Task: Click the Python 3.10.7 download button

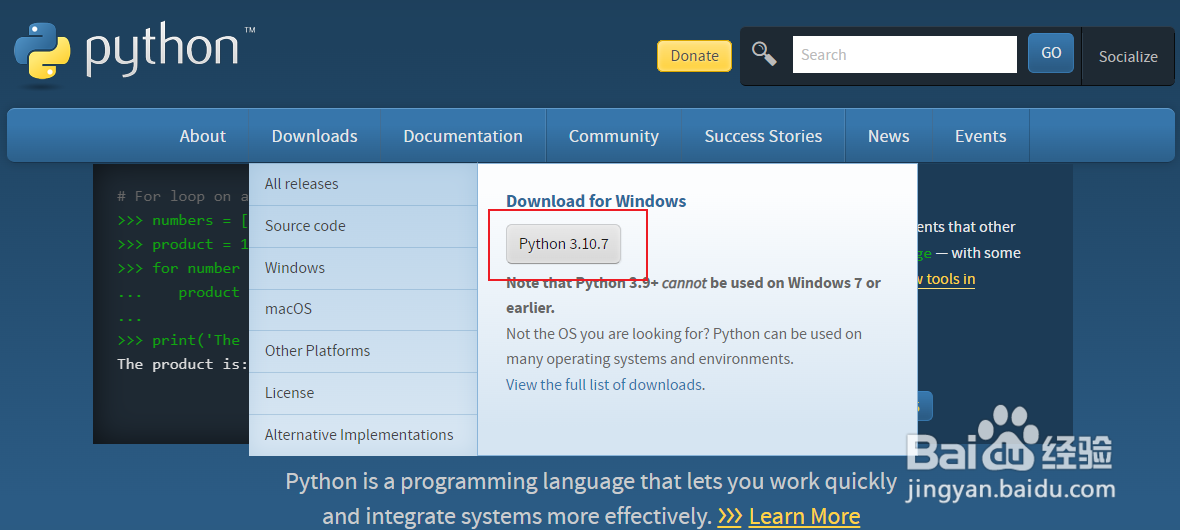Action: pos(564,244)
